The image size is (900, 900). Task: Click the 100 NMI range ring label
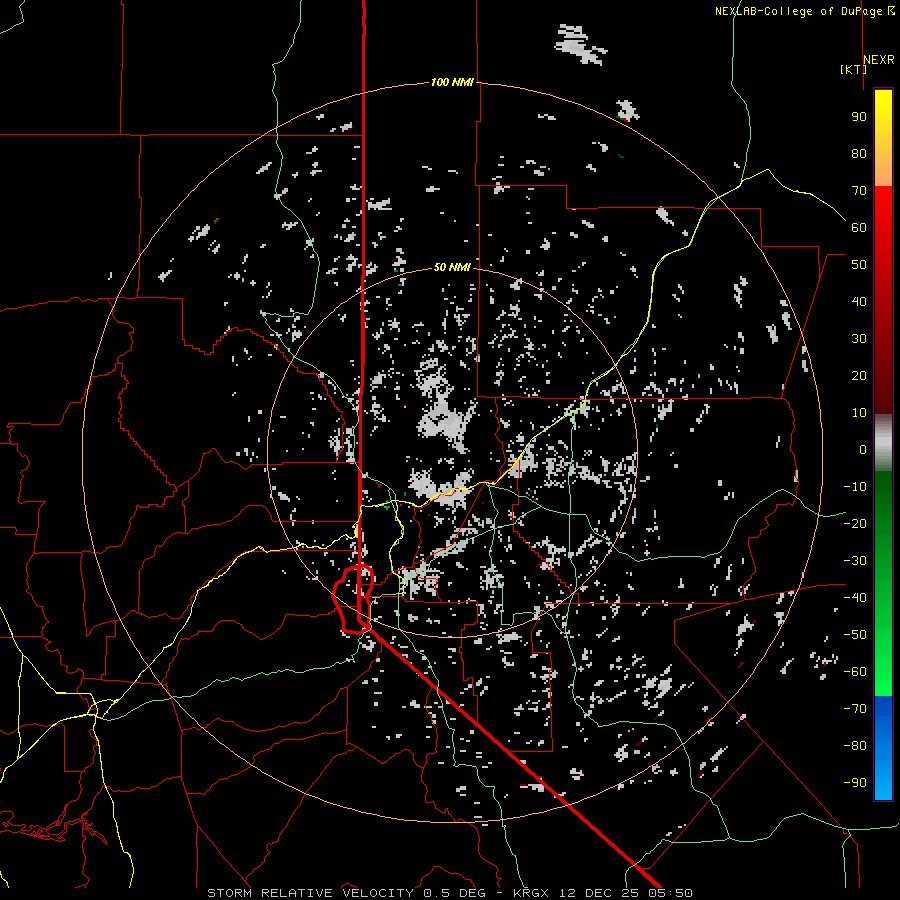coord(452,83)
